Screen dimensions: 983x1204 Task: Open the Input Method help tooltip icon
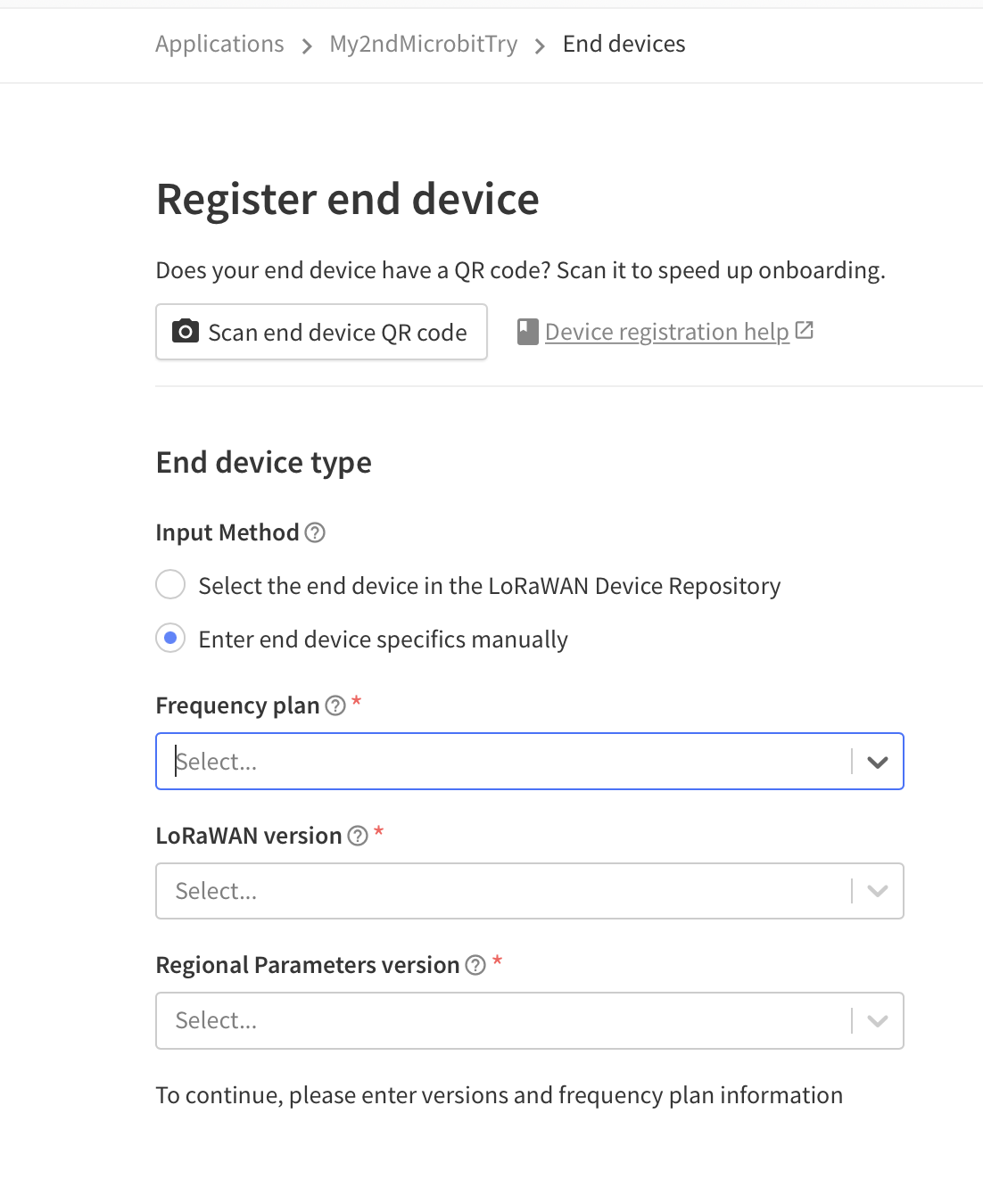pos(315,532)
